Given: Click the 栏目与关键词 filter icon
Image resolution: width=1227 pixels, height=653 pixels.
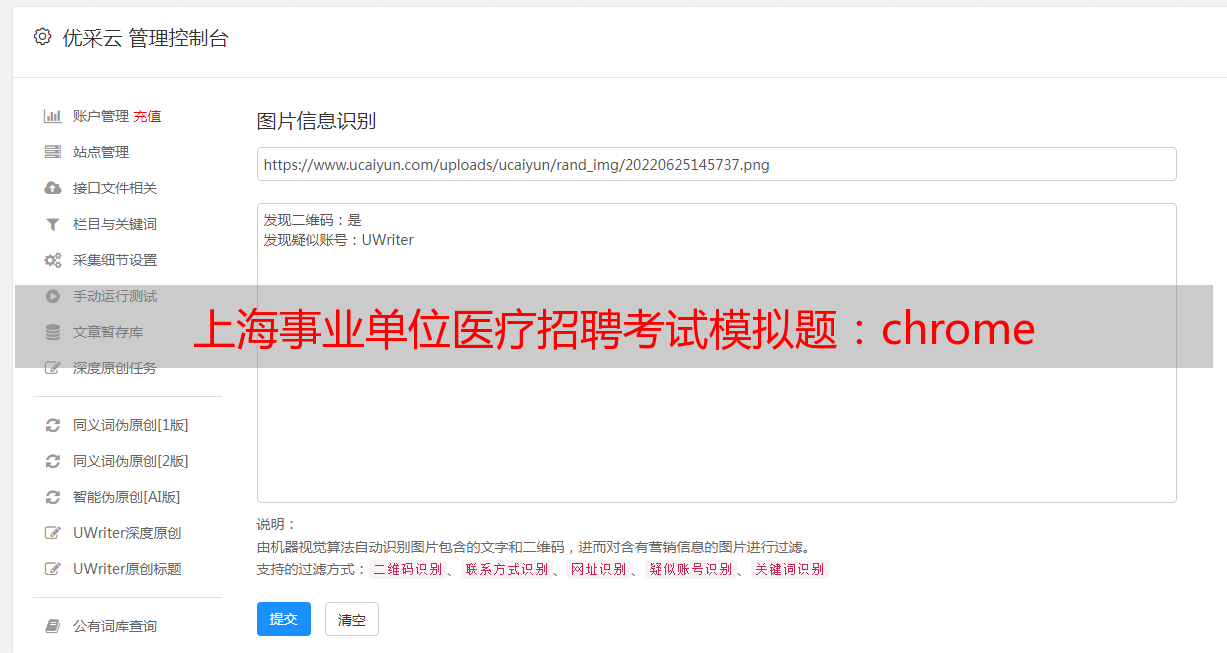Looking at the screenshot, I should pos(53,224).
